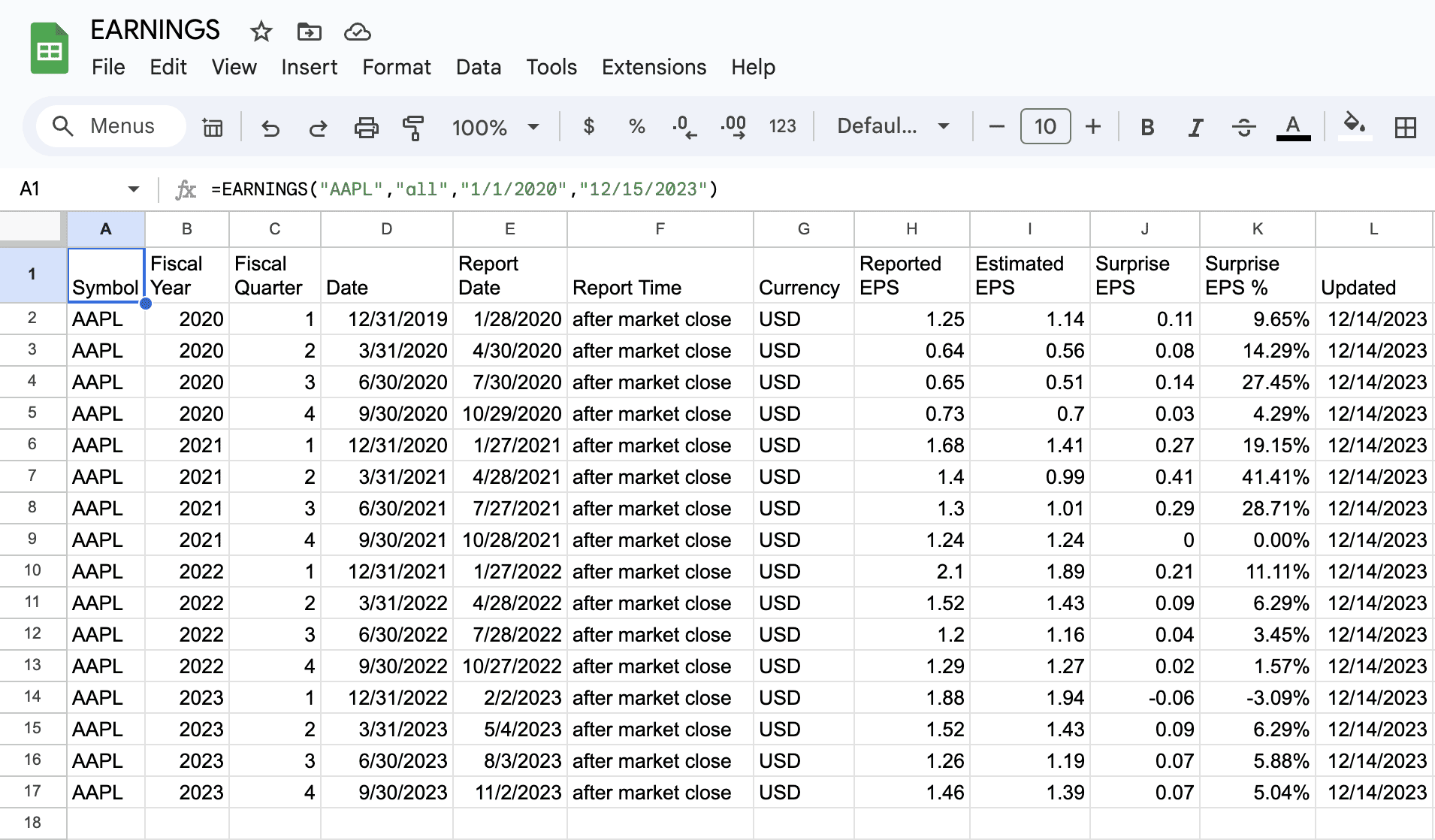Toggle italic formatting
1435x840 pixels.
click(1195, 126)
